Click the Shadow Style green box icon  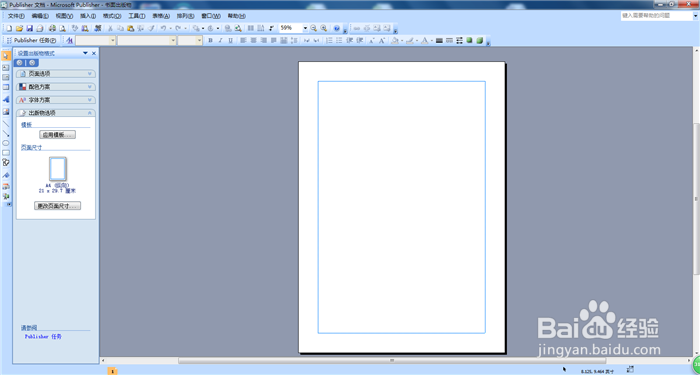470,41
